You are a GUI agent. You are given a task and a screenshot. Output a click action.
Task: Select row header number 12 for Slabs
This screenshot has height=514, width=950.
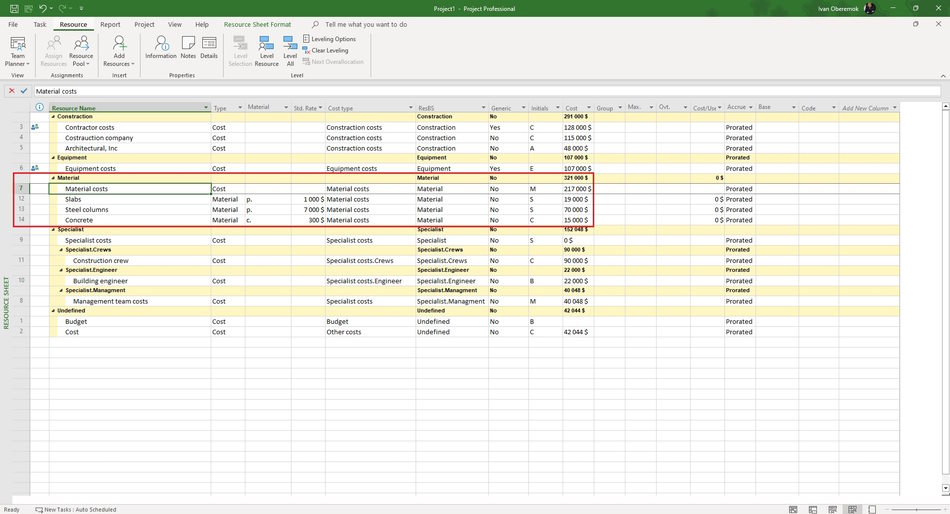(21, 199)
